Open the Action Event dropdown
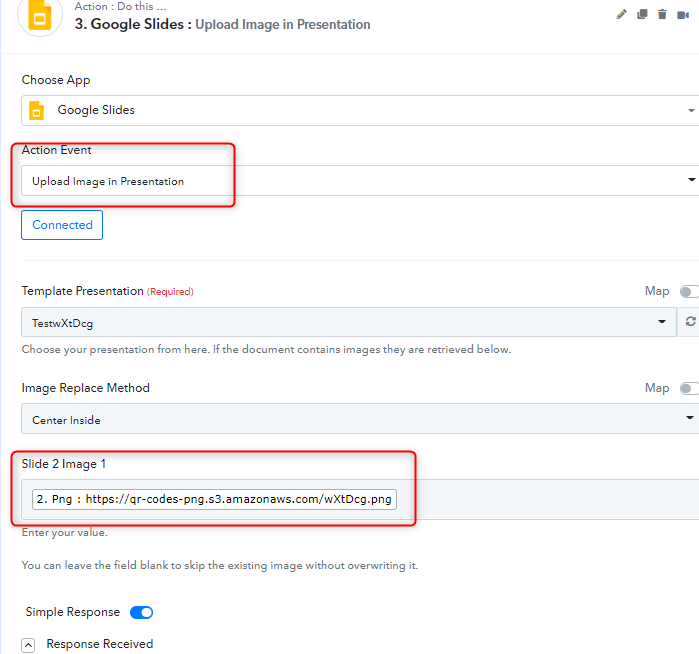Viewport: 699px width, 654px height. click(x=360, y=181)
